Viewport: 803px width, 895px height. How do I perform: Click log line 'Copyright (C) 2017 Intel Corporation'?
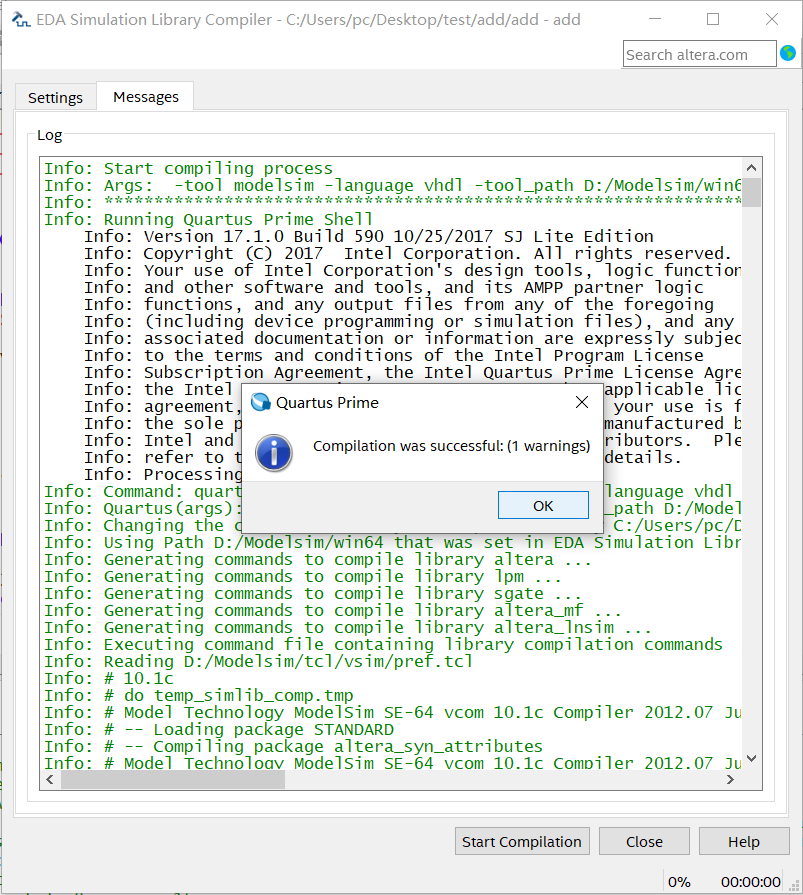click(407, 253)
